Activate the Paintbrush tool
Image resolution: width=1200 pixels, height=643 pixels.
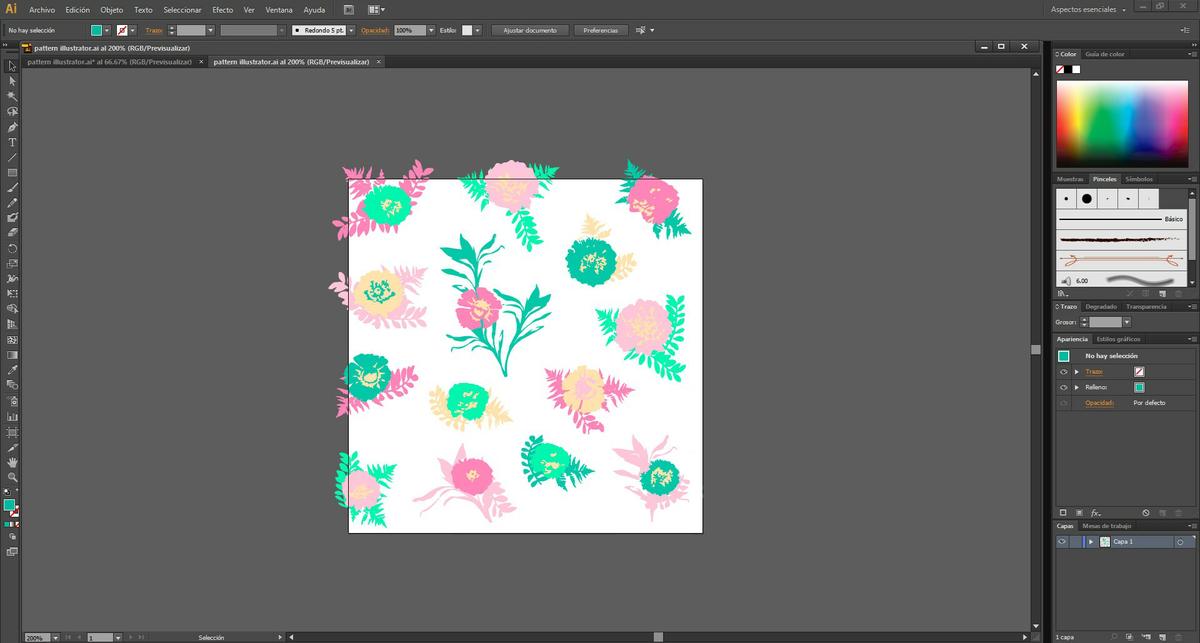(x=12, y=189)
